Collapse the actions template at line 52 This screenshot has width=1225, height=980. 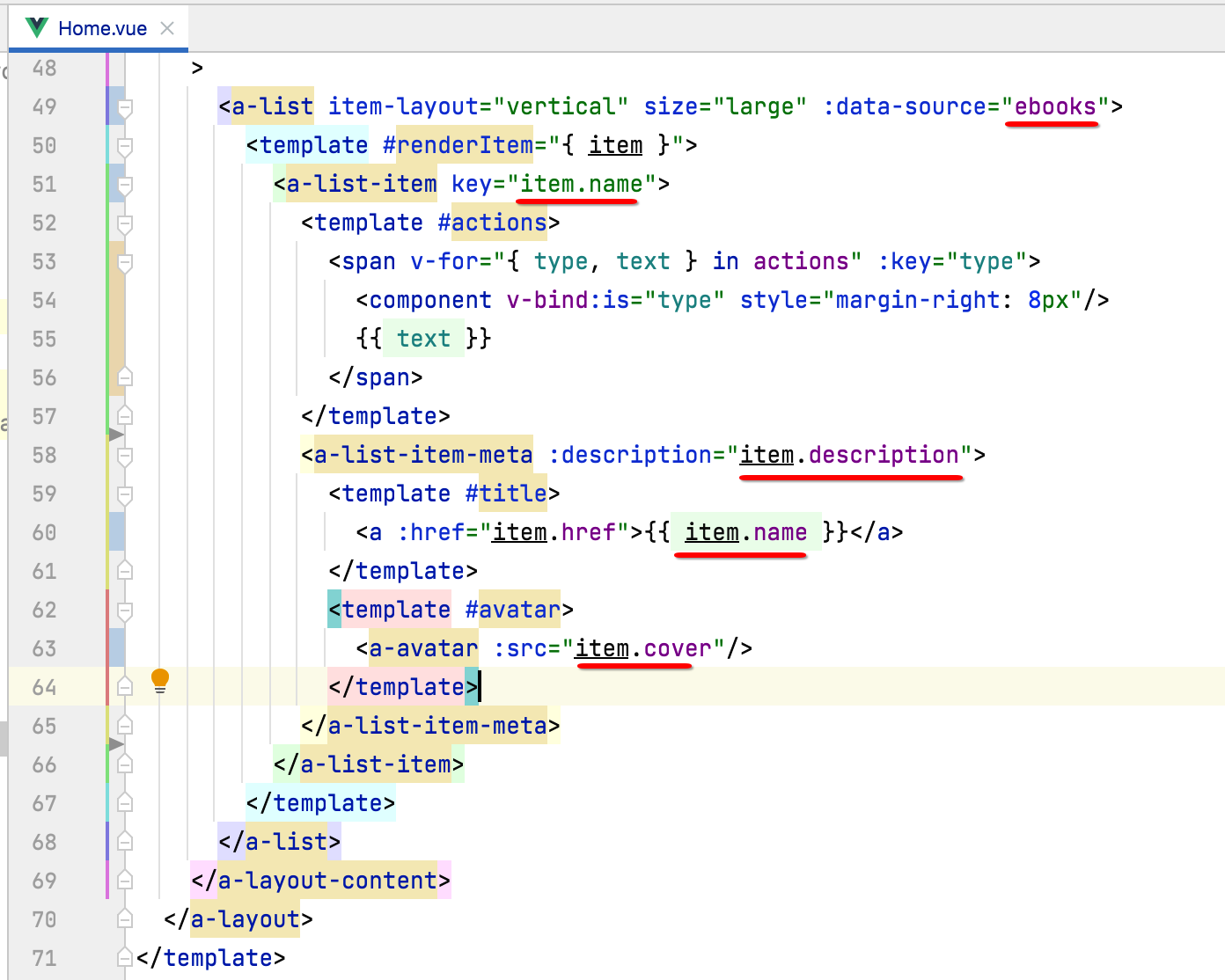point(125,223)
